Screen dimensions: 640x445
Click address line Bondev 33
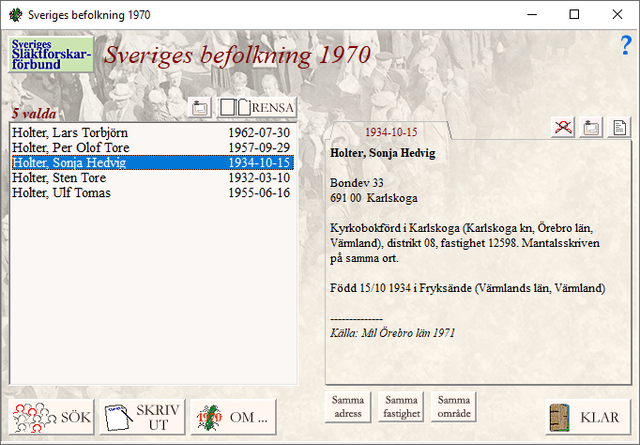357,183
